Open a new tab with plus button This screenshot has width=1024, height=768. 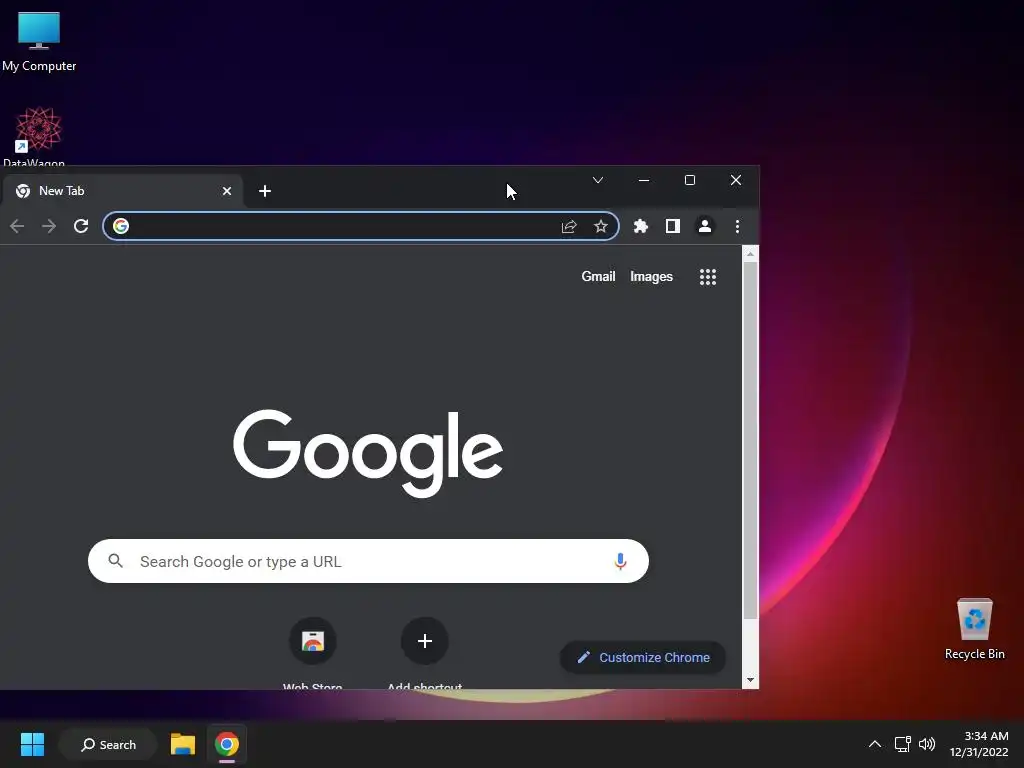tap(264, 191)
